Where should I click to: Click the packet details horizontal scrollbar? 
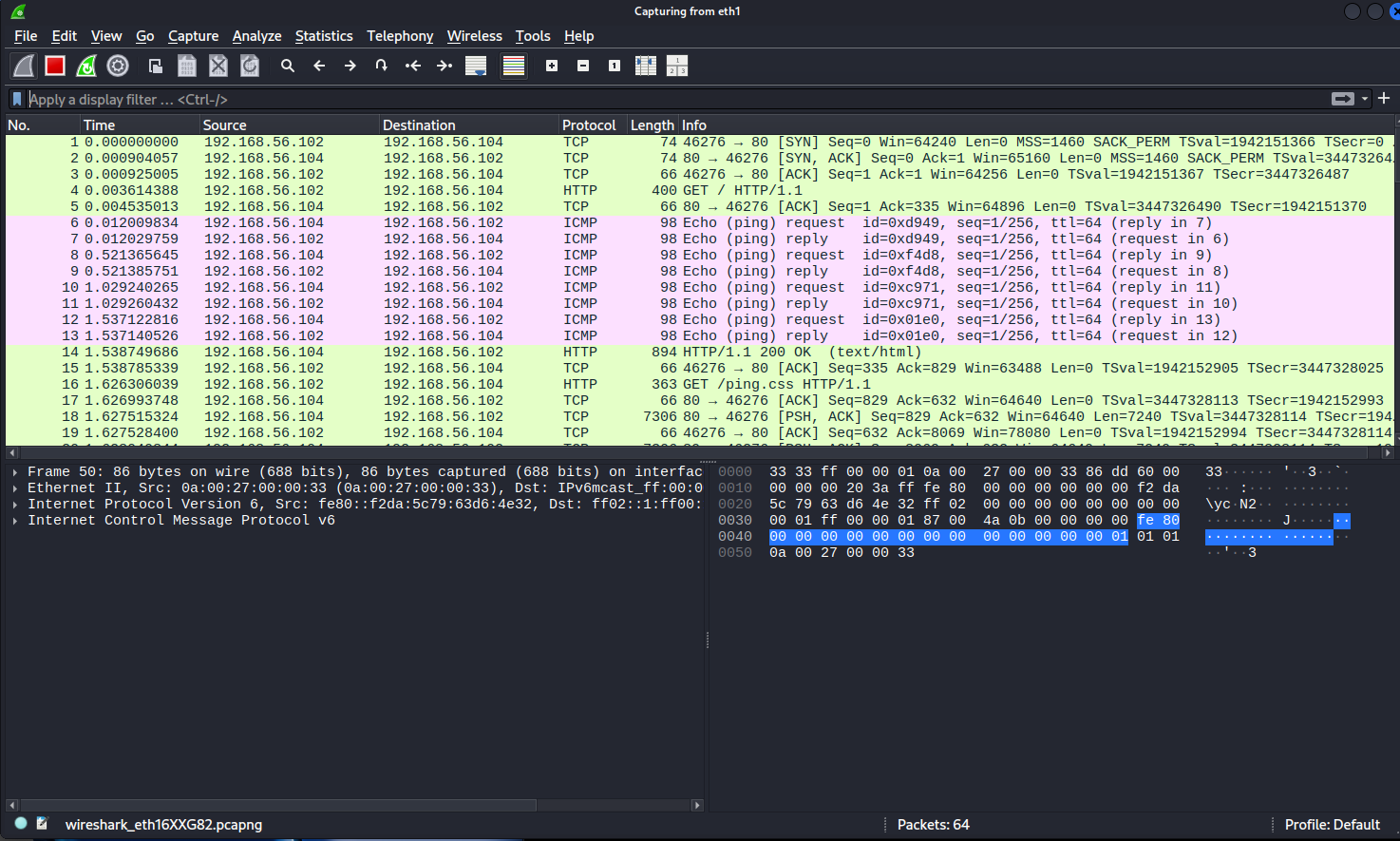pyautogui.click(x=277, y=805)
